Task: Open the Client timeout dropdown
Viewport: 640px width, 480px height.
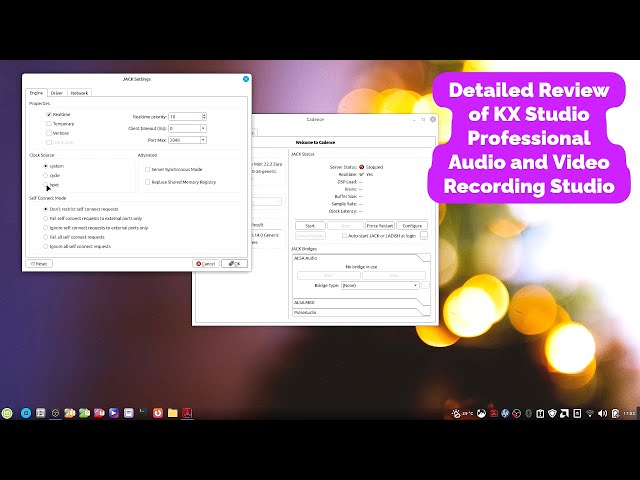Action: pyautogui.click(x=203, y=128)
